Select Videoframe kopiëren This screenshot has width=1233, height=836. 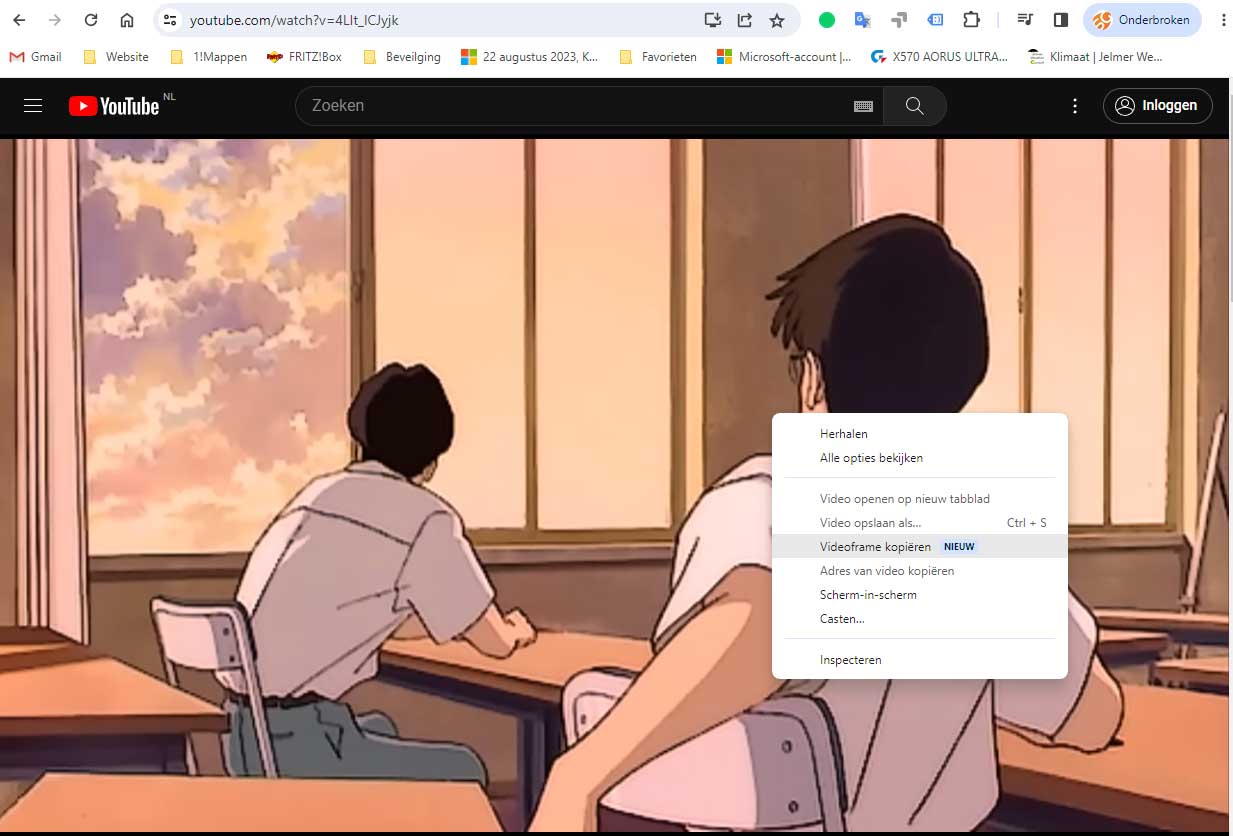[x=920, y=547]
